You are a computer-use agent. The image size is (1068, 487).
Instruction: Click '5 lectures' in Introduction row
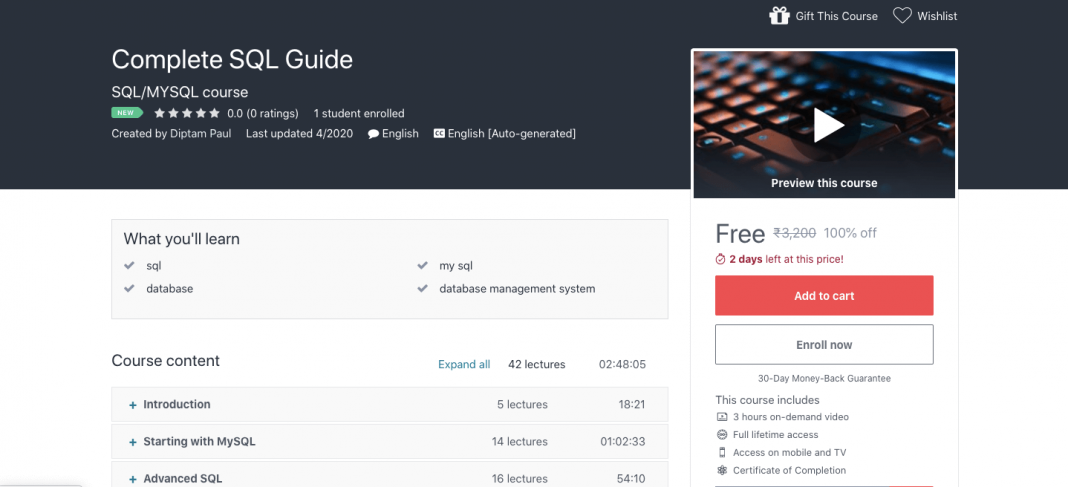[522, 405]
